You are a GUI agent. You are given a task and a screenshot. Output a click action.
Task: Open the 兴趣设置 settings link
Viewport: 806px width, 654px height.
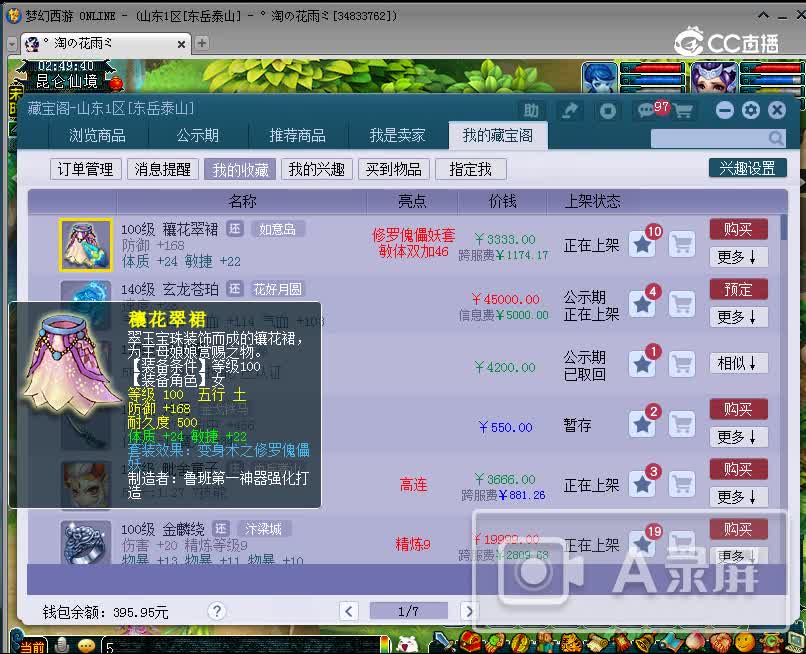tap(747, 169)
